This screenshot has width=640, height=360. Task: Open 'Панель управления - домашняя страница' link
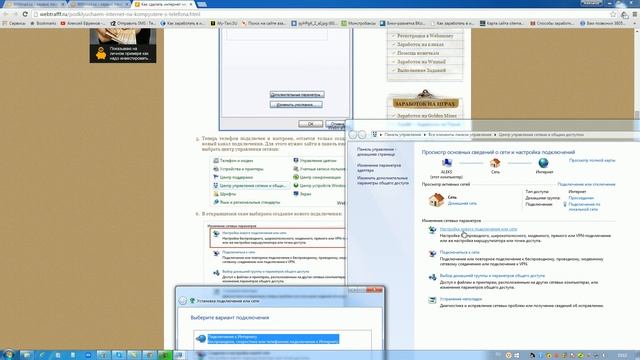coord(376,152)
